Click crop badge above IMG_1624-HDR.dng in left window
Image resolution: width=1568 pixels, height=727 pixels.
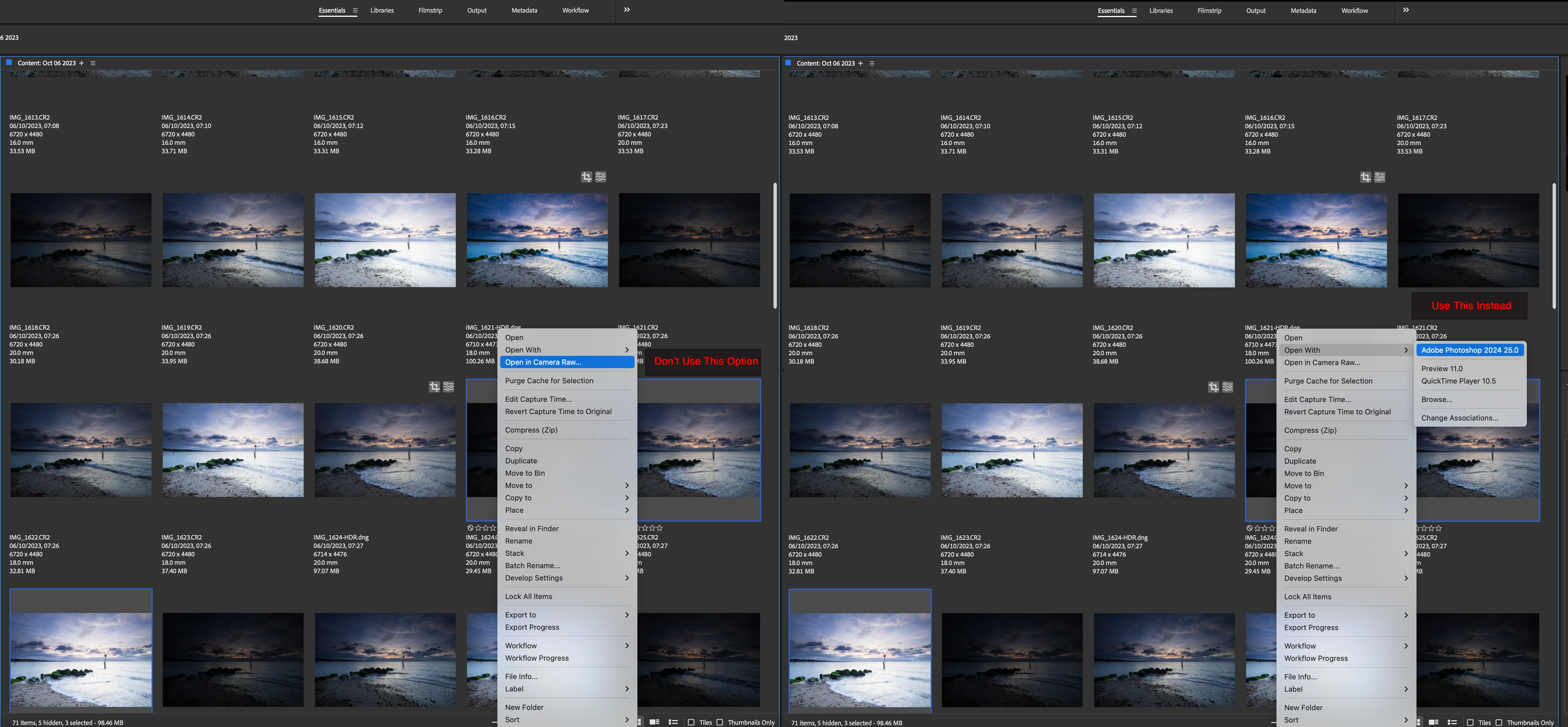(434, 387)
